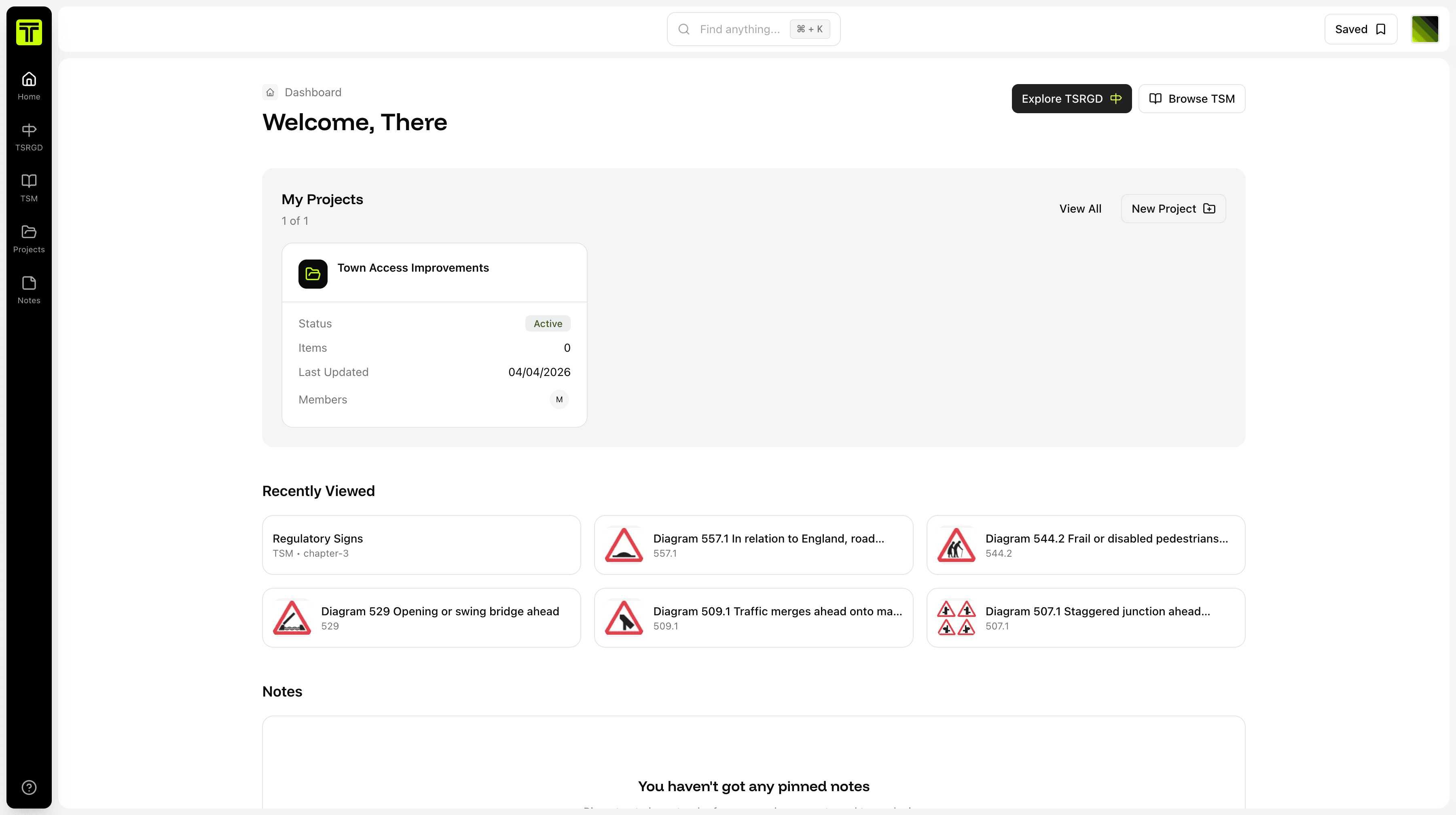
Task: Open the profile avatar at top right
Action: [x=1425, y=29]
